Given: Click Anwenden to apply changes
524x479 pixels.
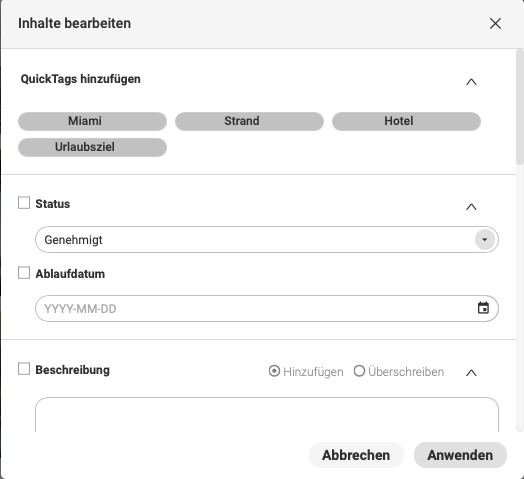Looking at the screenshot, I should click(x=460, y=455).
